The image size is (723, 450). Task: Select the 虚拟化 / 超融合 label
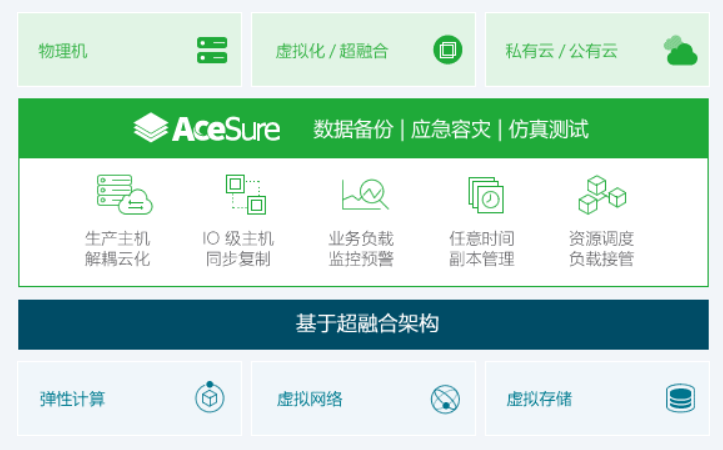(332, 51)
